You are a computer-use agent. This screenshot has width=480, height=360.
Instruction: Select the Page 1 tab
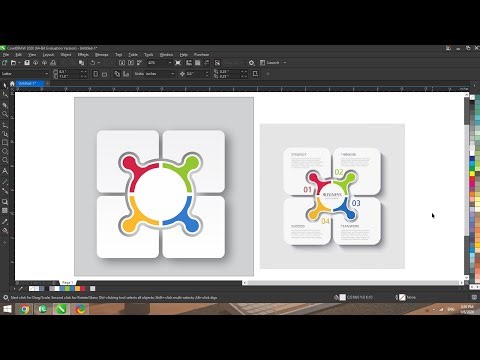[68, 283]
